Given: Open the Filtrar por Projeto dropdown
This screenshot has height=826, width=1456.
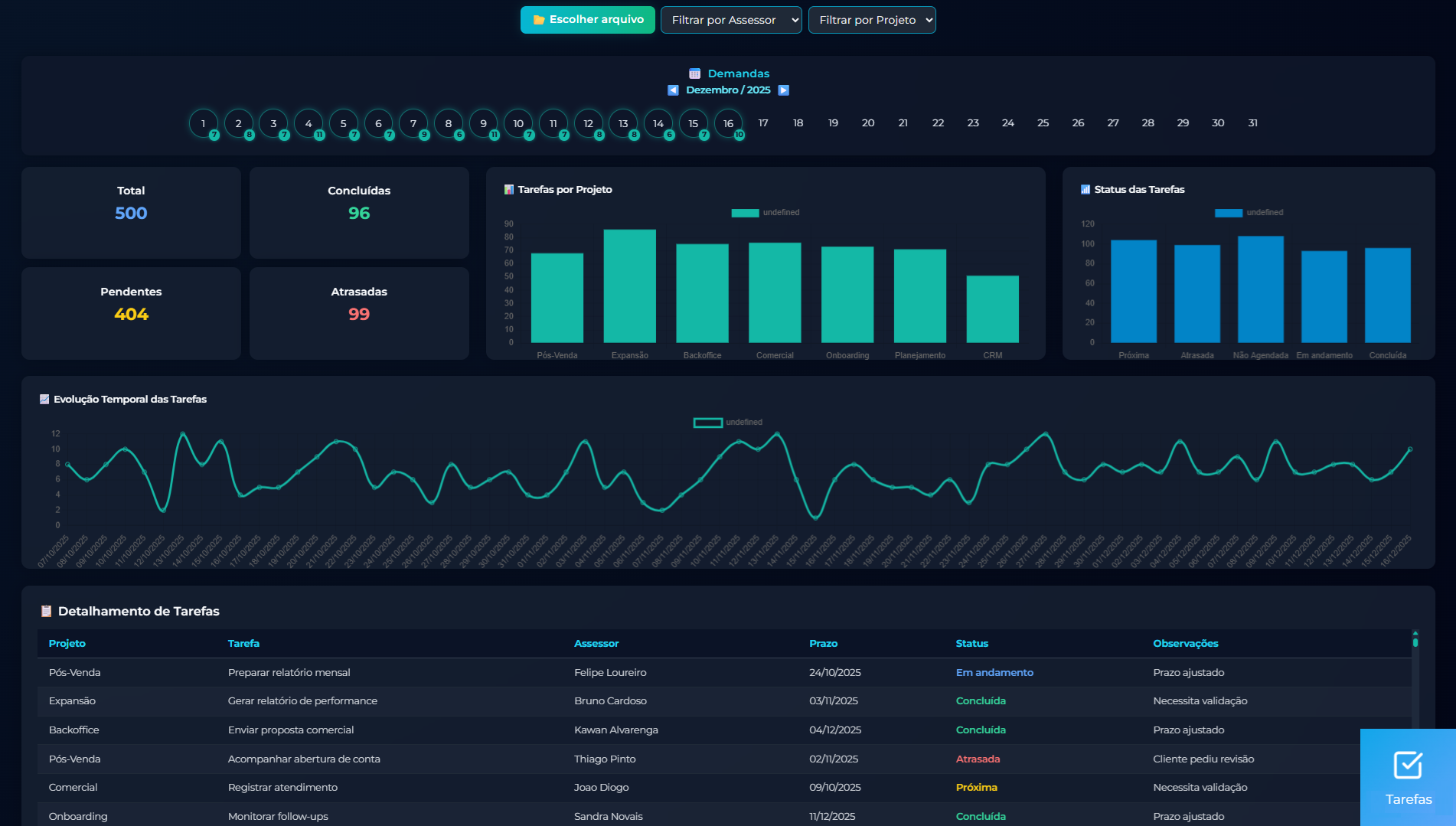Looking at the screenshot, I should pyautogui.click(x=872, y=20).
